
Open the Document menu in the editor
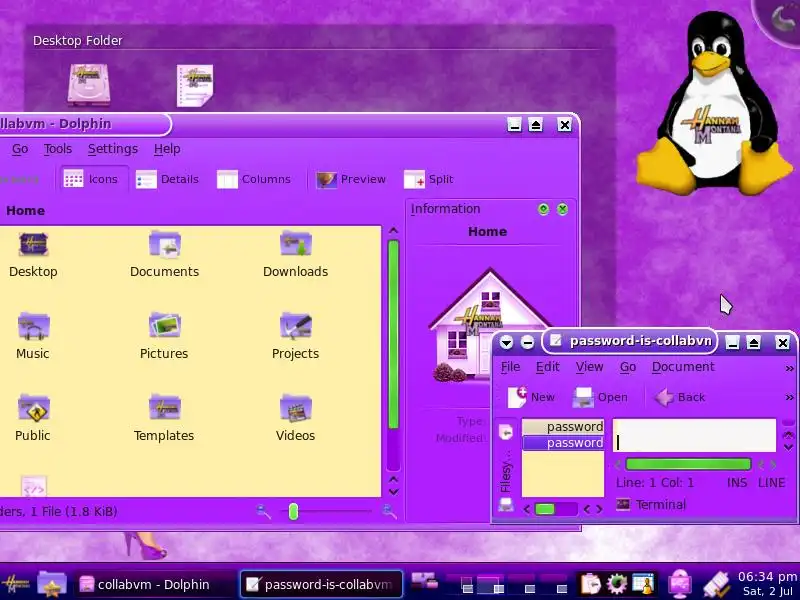click(683, 367)
